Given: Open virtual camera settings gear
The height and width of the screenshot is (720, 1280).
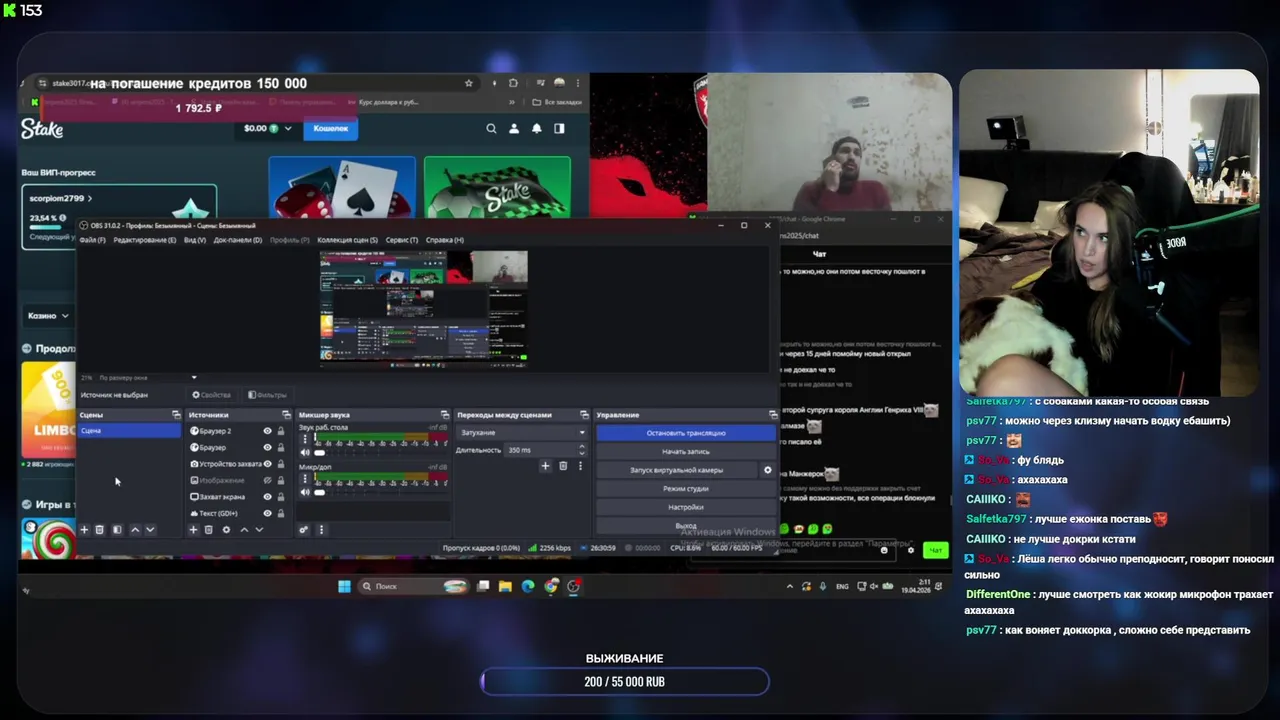Looking at the screenshot, I should 768,470.
